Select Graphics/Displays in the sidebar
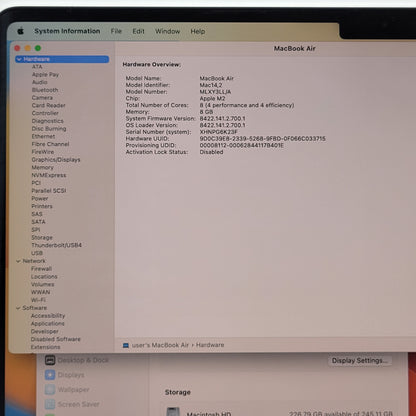The image size is (416, 416). tap(56, 160)
